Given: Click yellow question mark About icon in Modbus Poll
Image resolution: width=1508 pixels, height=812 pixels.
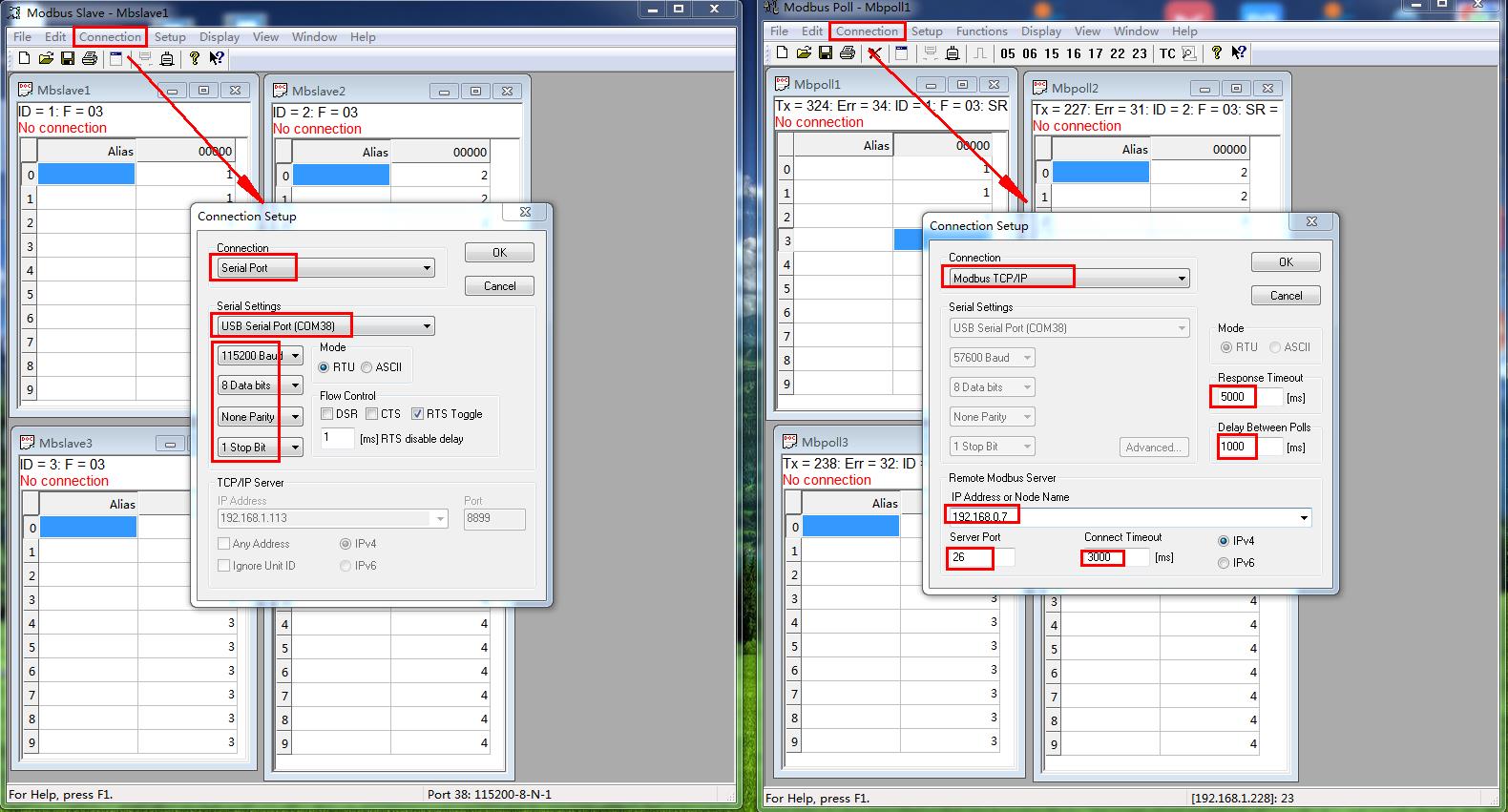Looking at the screenshot, I should (1216, 53).
